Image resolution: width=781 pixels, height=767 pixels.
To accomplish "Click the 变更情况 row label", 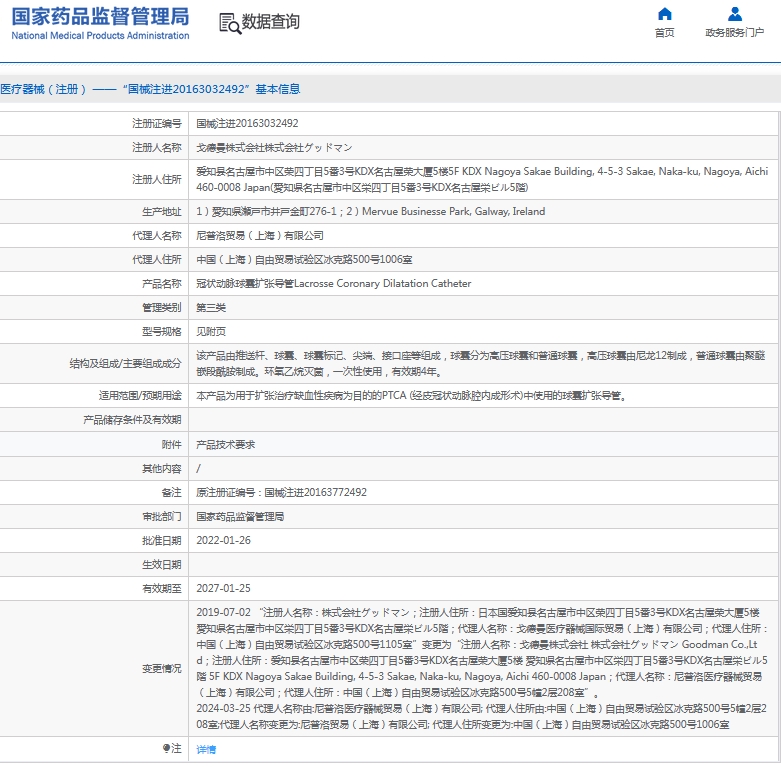I will click(161, 669).
